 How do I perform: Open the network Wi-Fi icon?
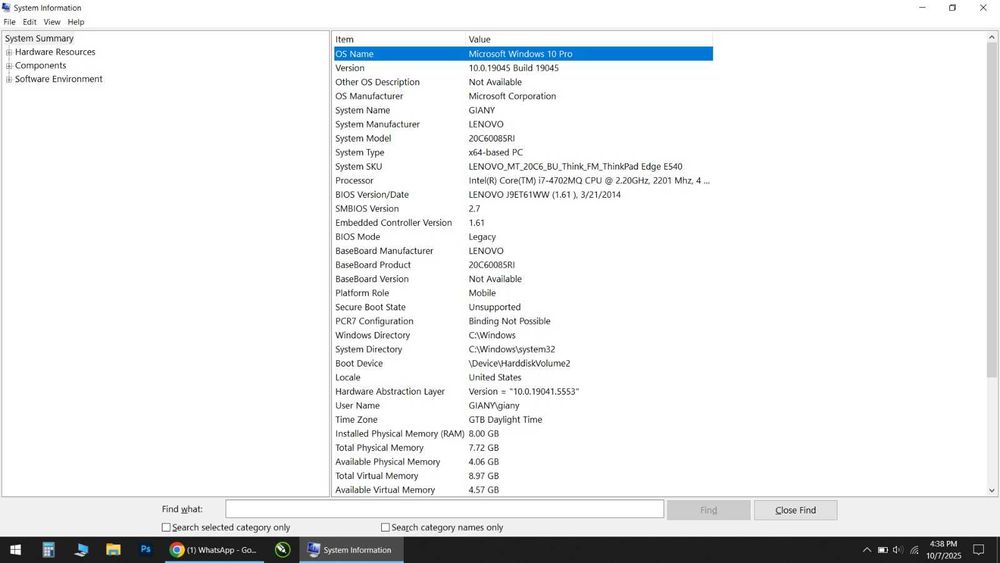click(x=914, y=550)
